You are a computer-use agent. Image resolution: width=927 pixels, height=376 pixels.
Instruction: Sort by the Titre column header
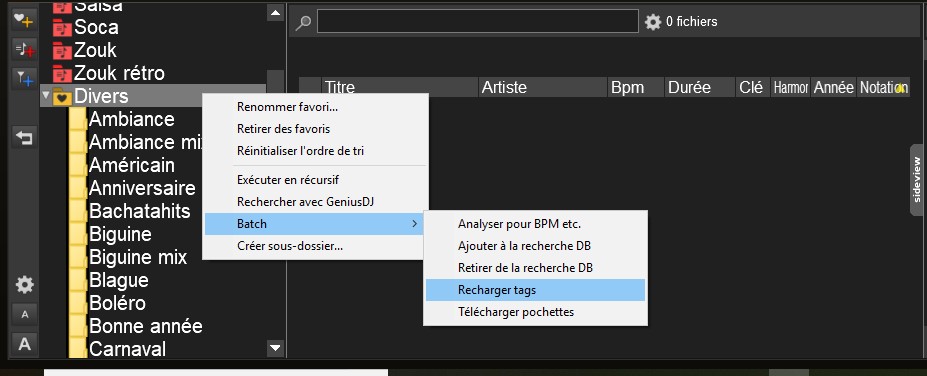point(400,87)
